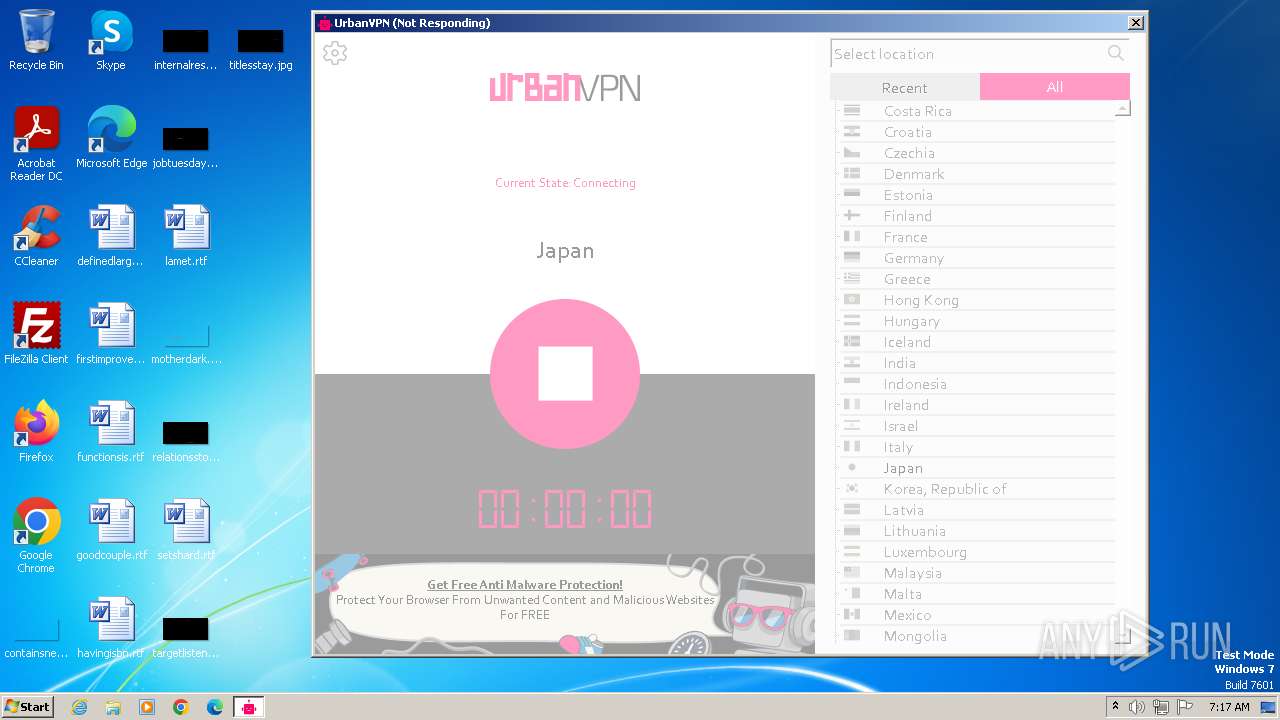
Task: Choose Finland as VPN location
Action: tap(976, 216)
